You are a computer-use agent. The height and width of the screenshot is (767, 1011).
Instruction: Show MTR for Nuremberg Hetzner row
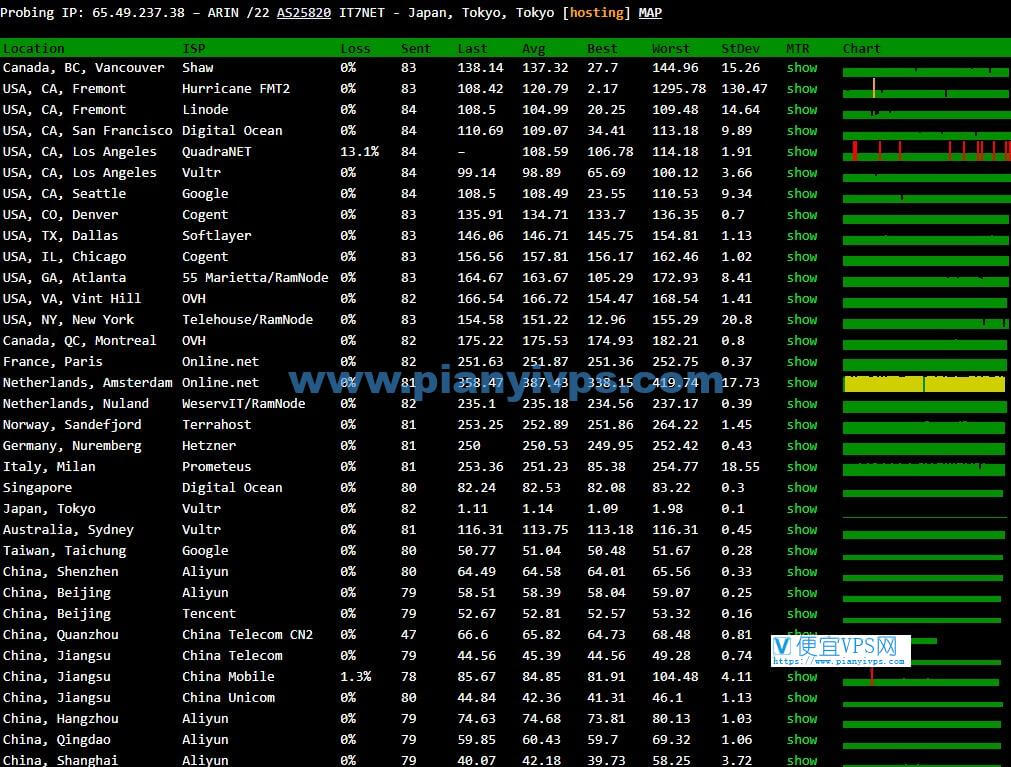pos(801,446)
